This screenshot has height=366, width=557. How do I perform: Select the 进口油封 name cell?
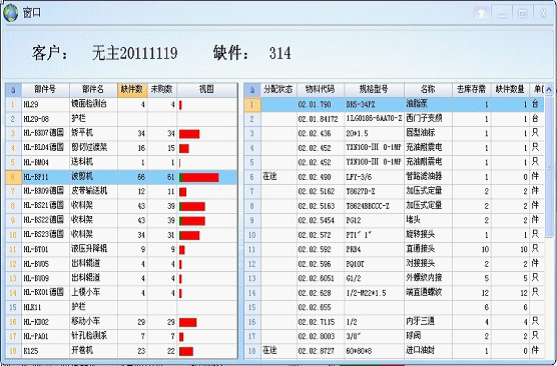[x=428, y=351]
